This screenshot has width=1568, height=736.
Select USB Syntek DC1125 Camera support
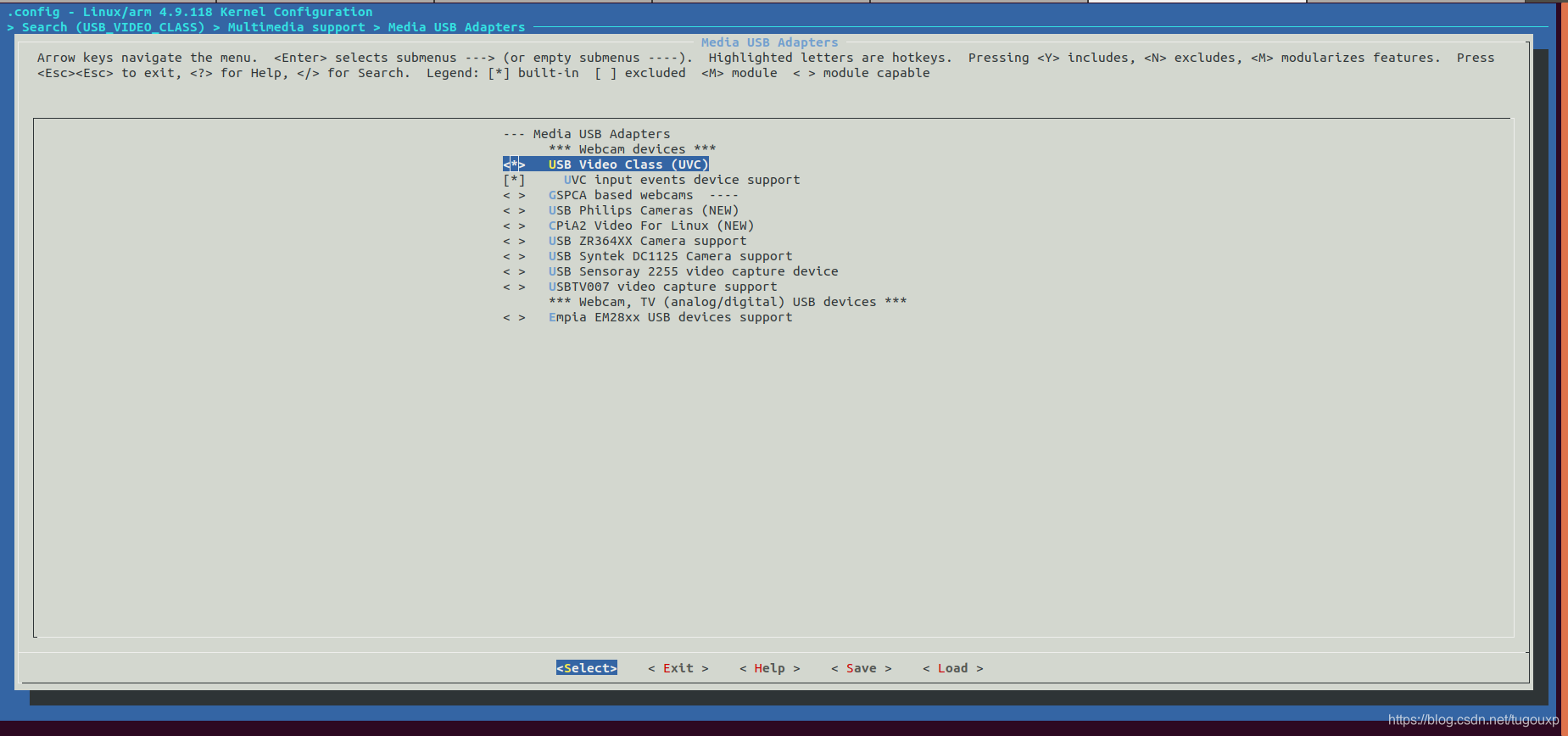(x=671, y=256)
